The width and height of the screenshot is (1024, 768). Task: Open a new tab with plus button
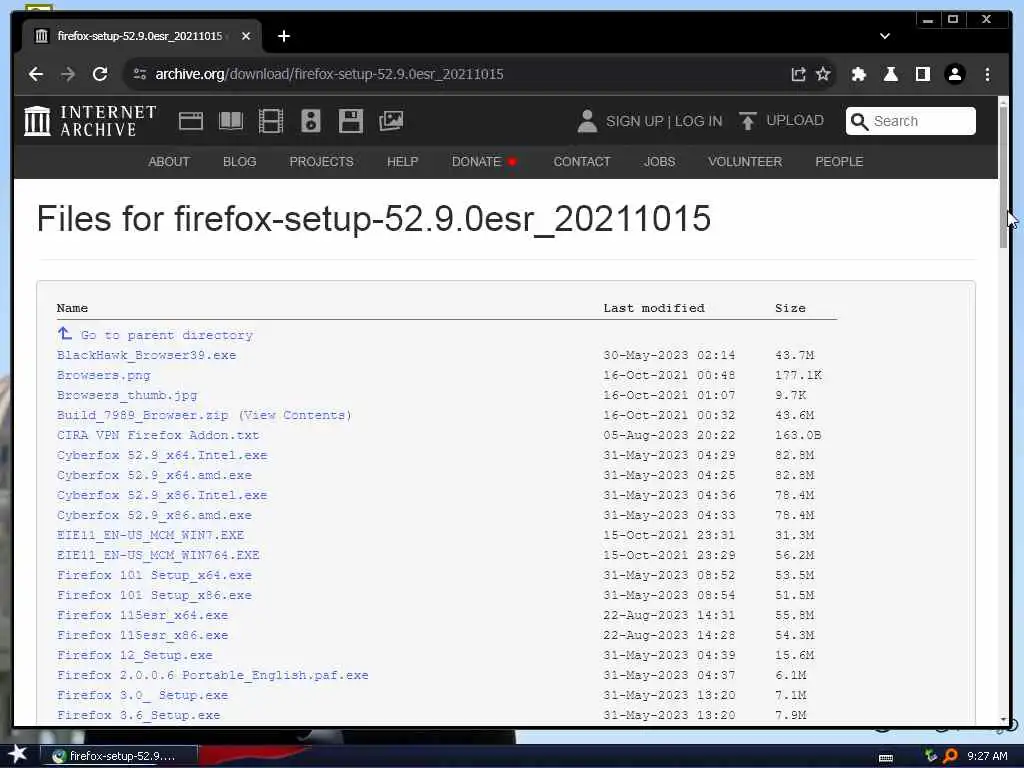(x=283, y=36)
